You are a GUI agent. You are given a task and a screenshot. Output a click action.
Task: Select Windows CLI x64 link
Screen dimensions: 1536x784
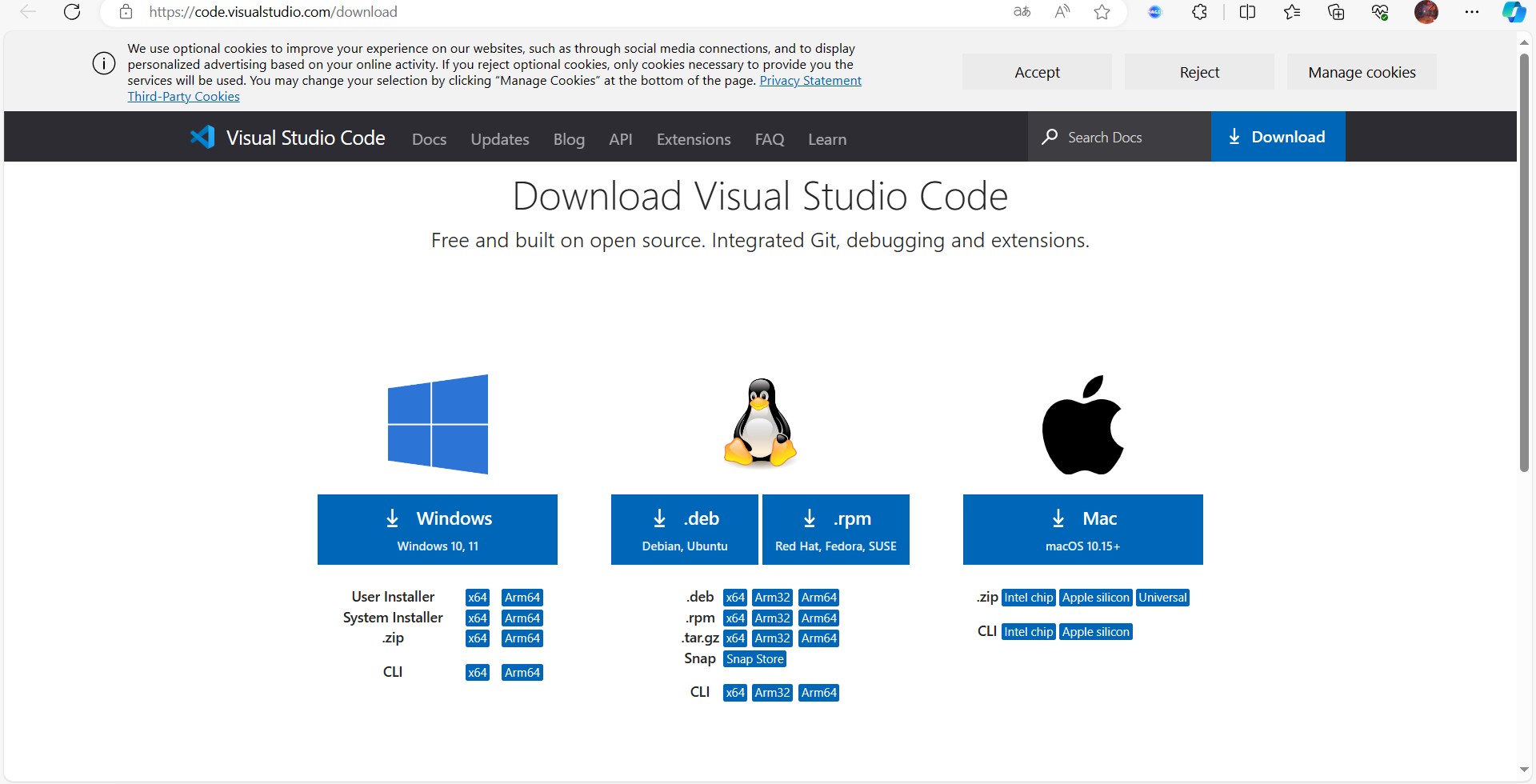(478, 673)
